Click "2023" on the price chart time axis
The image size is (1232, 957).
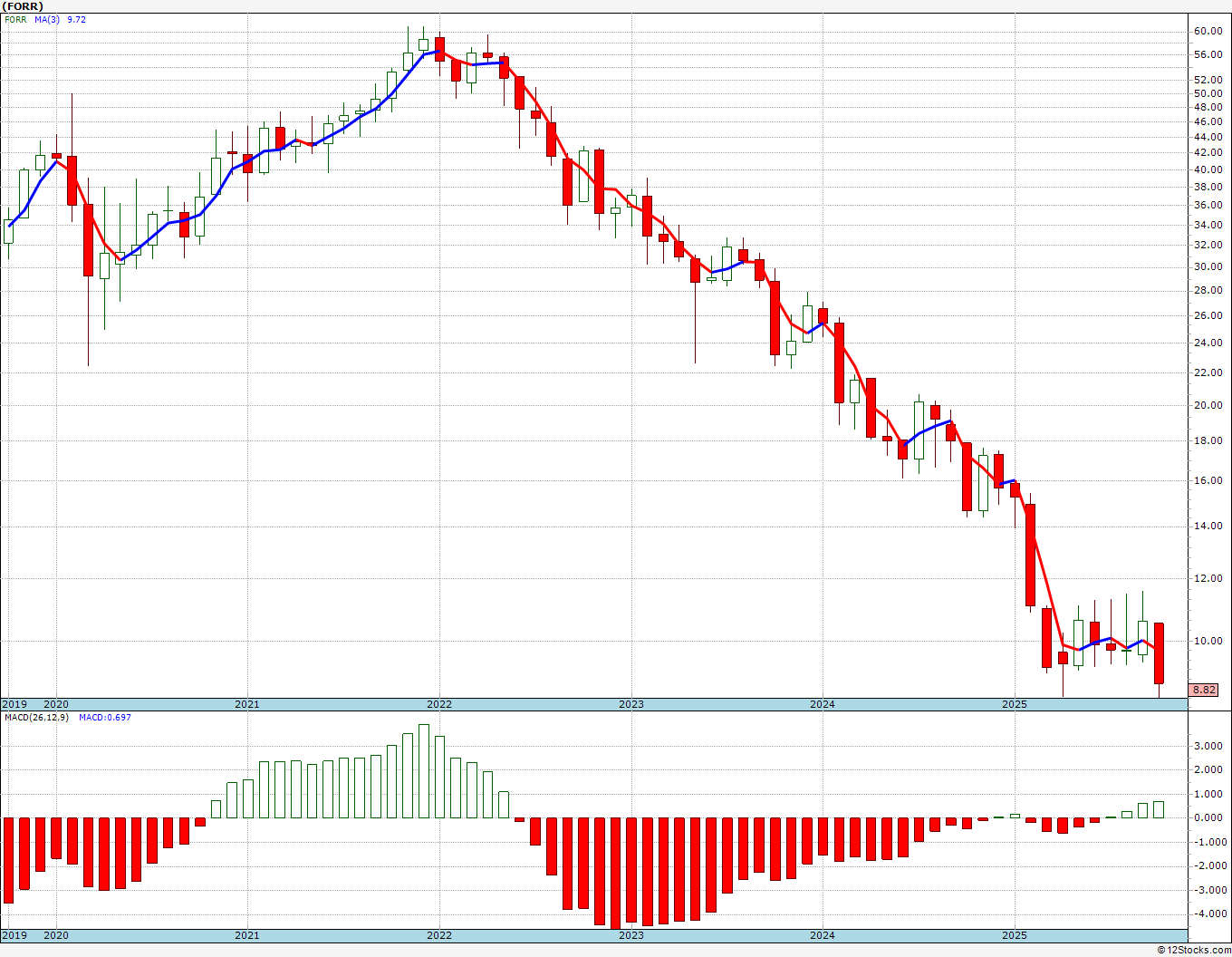pos(631,704)
